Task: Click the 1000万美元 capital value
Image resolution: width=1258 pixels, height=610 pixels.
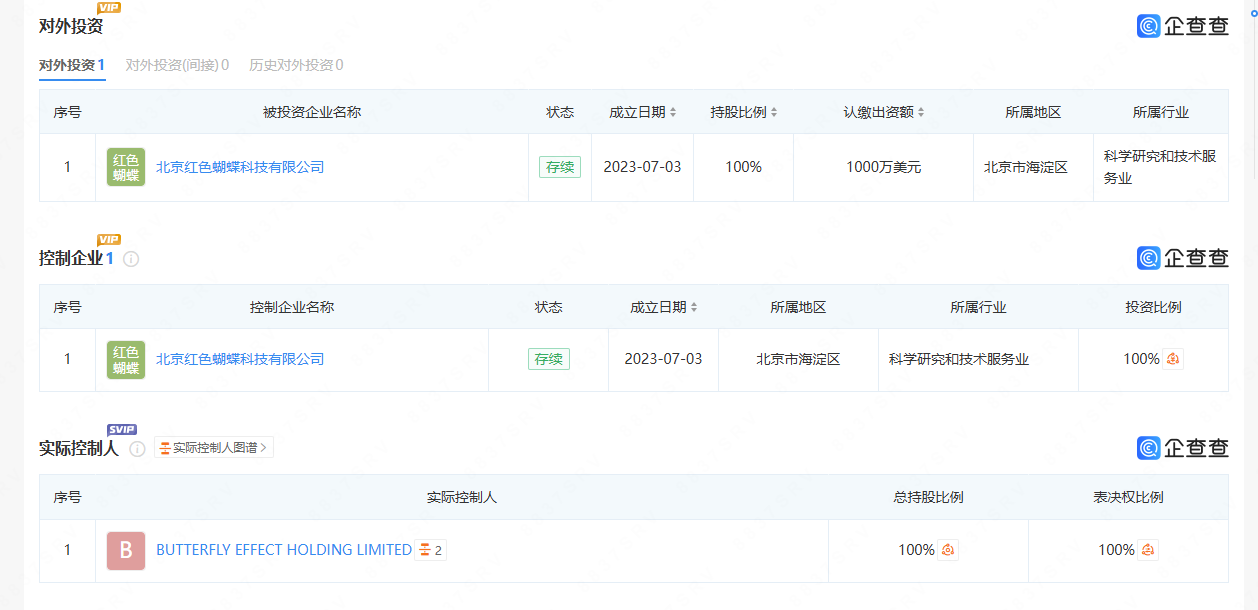Action: [884, 167]
